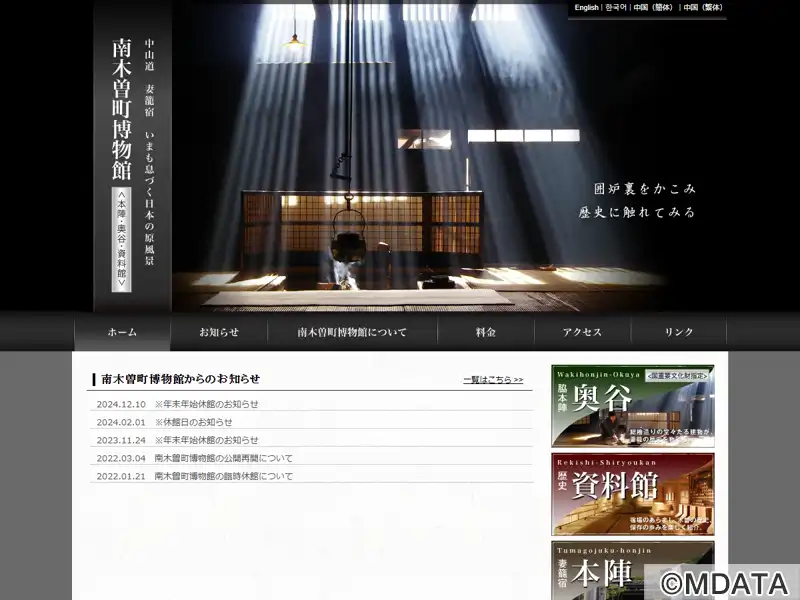Open 2024.12.10 年末年始休館のお知らせ news item

[x=206, y=404]
